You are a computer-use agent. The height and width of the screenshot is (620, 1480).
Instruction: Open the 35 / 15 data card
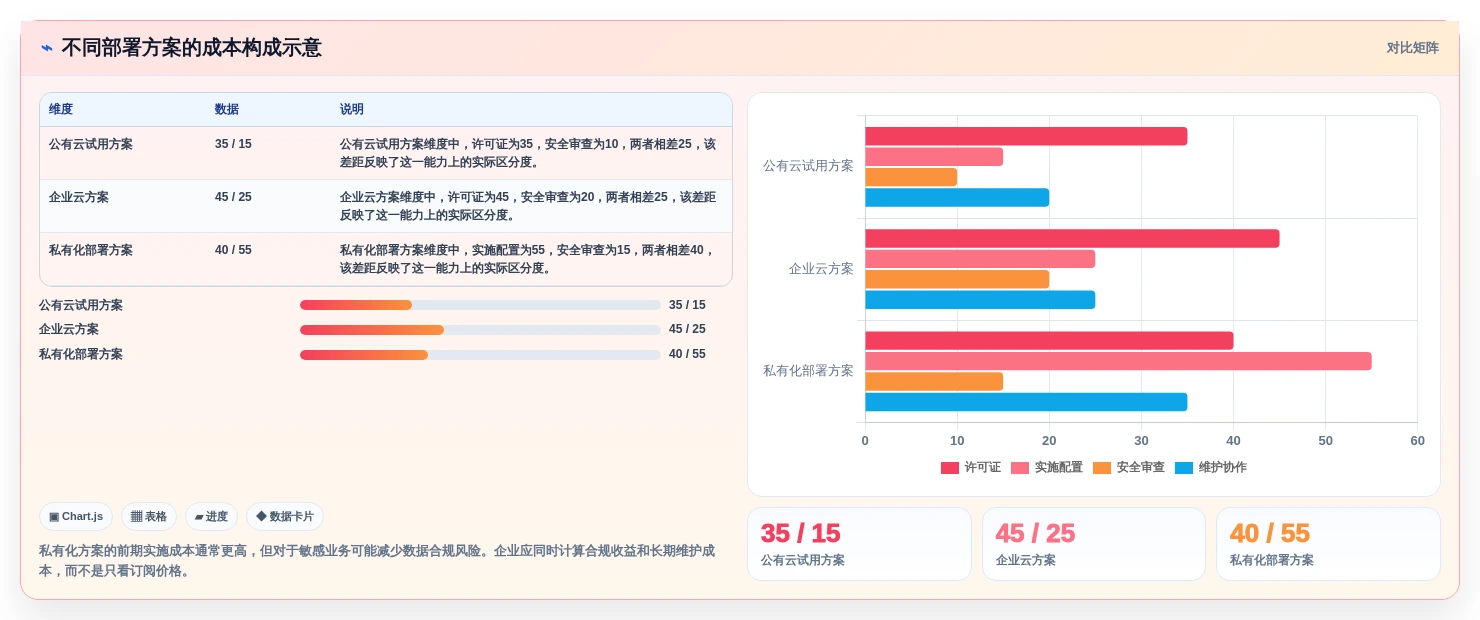click(859, 544)
